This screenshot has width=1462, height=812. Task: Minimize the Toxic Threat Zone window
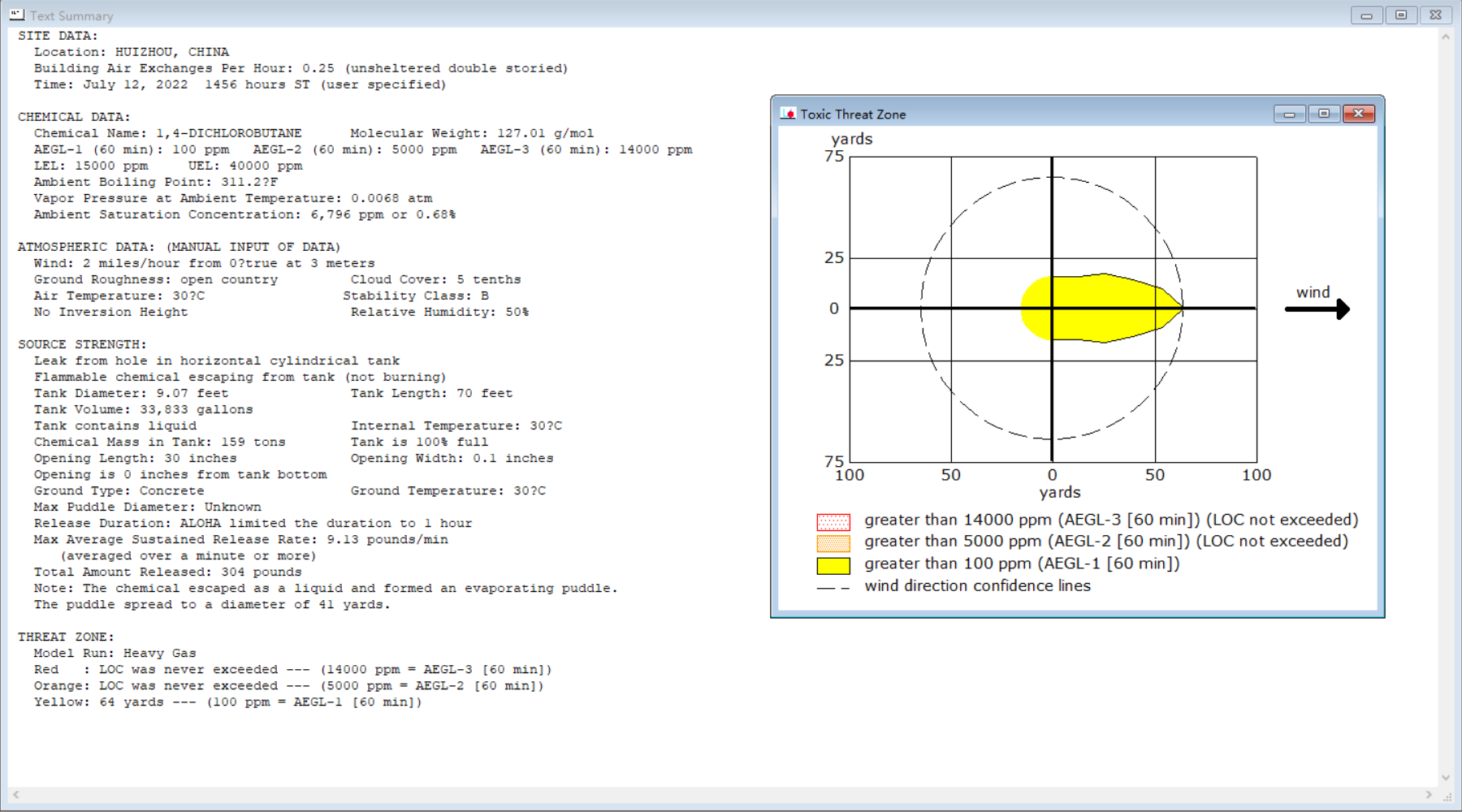[x=1290, y=114]
